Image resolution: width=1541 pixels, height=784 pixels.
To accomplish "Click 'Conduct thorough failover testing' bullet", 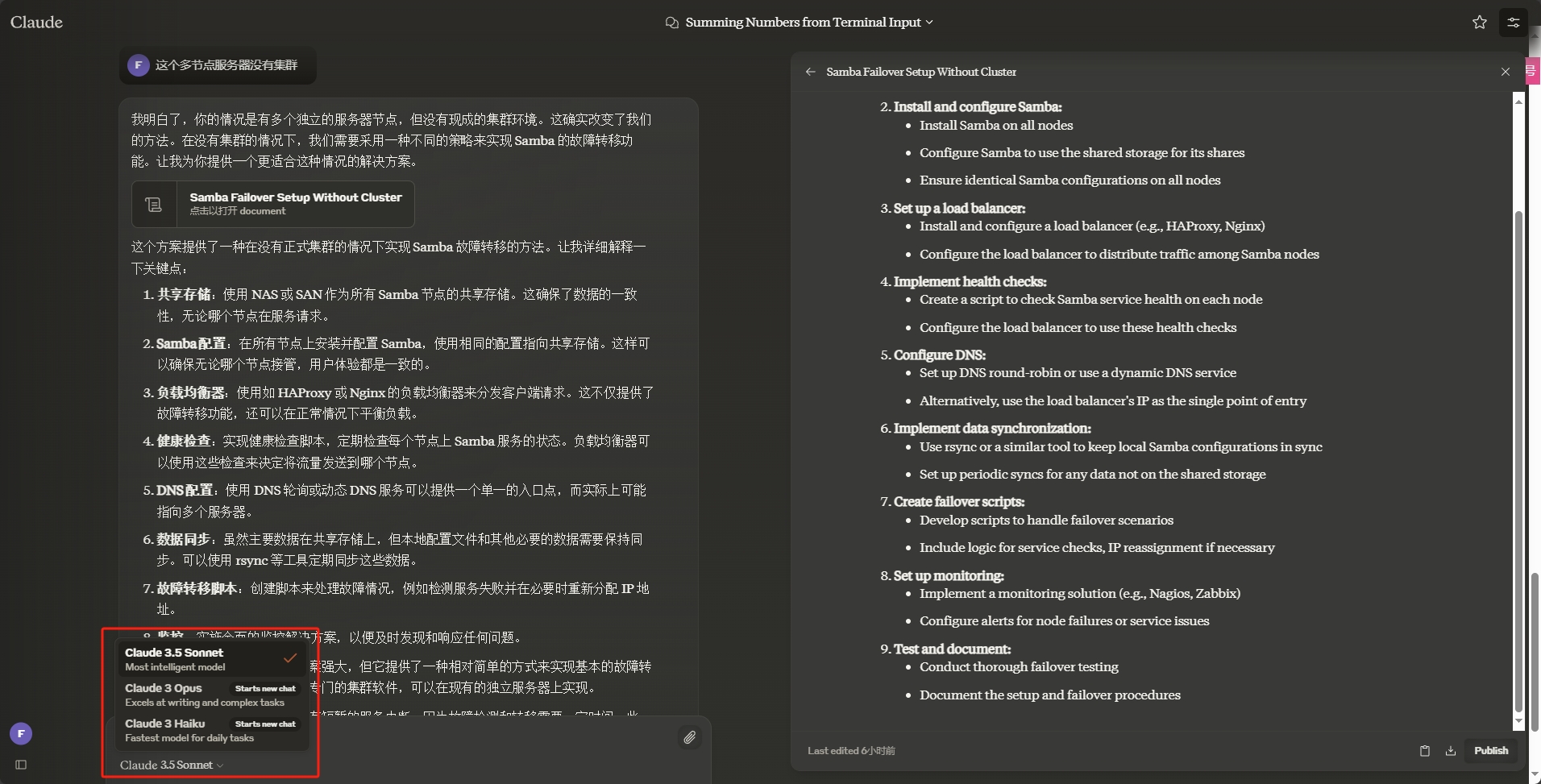I will 1019,666.
